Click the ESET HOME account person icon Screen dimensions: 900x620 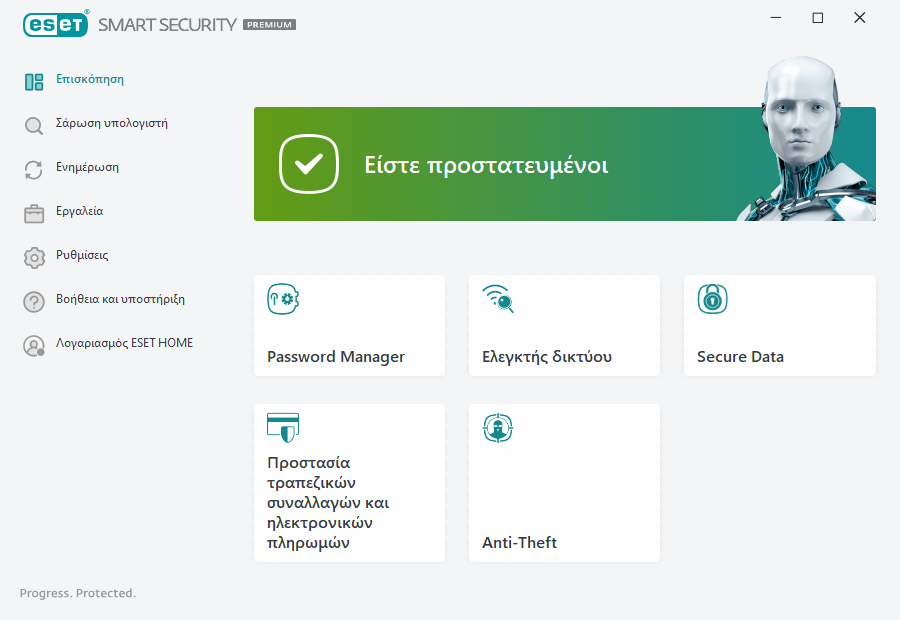pyautogui.click(x=33, y=344)
